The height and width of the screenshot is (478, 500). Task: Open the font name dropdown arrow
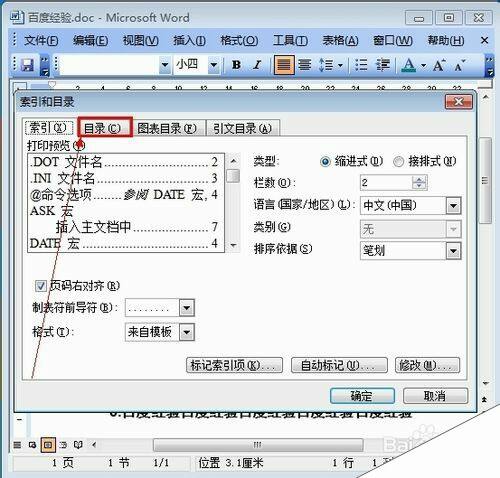[164, 65]
